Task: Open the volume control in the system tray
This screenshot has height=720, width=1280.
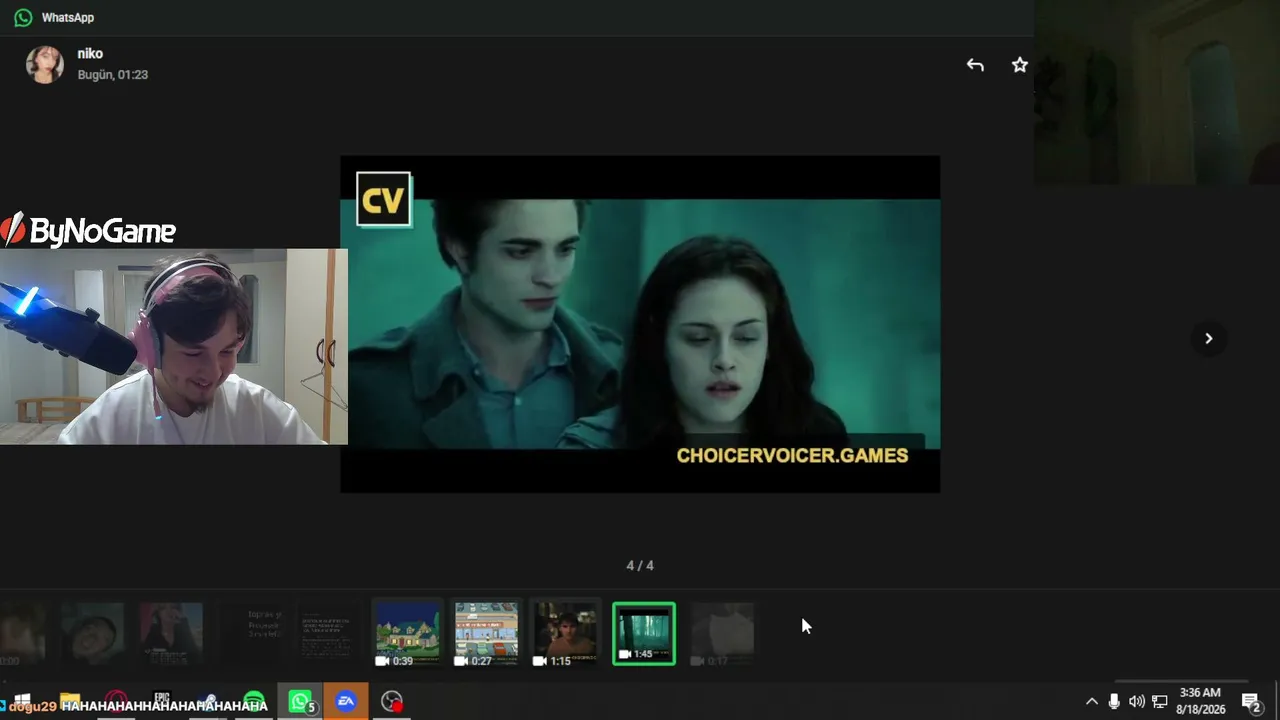Action: [x=1137, y=702]
